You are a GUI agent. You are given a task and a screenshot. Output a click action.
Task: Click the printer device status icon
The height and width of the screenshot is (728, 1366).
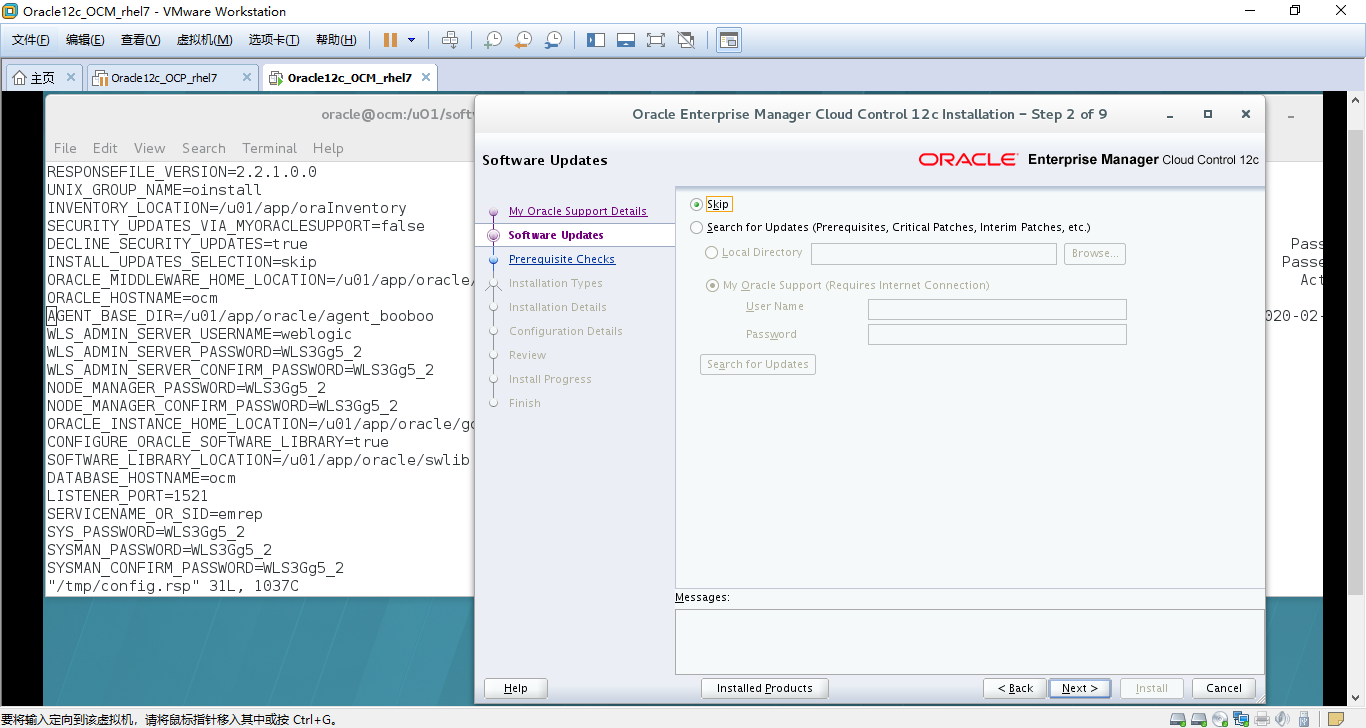1262,719
